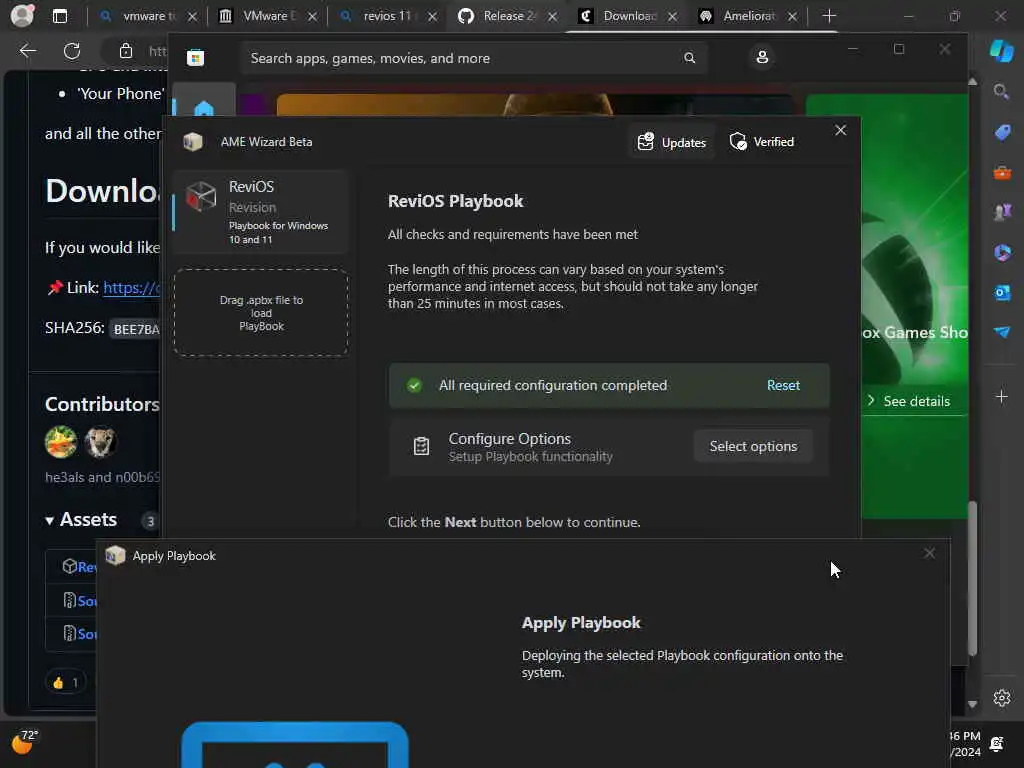Click the SHA256 hash value BEE7BA
Screen dimensions: 1024x768
click(136, 329)
